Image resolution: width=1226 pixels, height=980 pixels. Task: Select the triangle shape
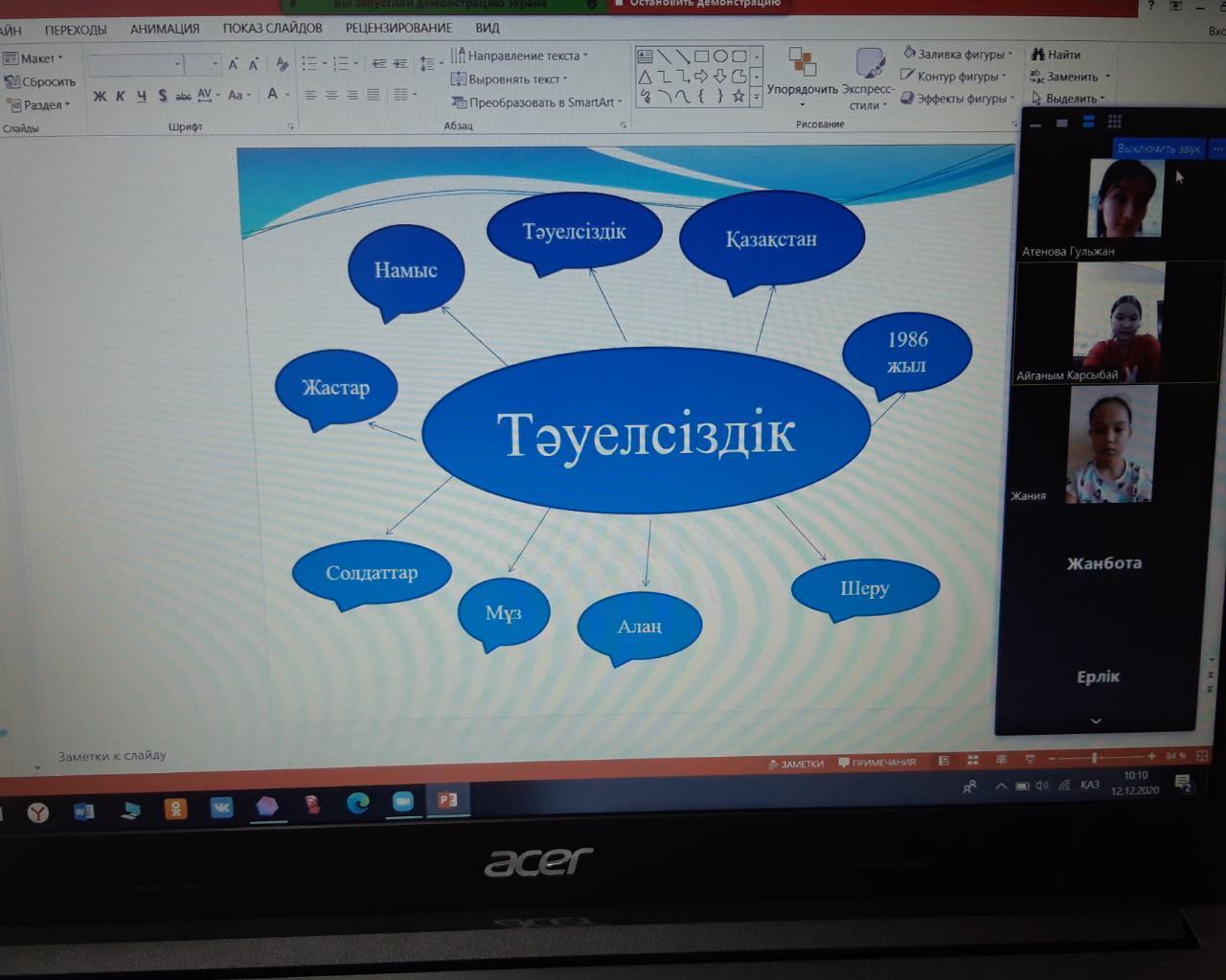(x=646, y=76)
